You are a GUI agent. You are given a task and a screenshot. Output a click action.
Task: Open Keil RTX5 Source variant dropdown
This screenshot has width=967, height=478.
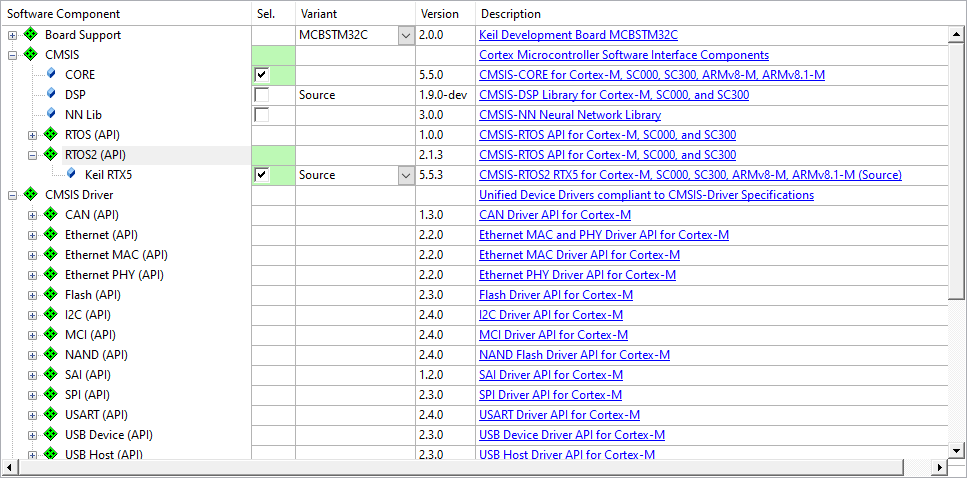pos(406,175)
